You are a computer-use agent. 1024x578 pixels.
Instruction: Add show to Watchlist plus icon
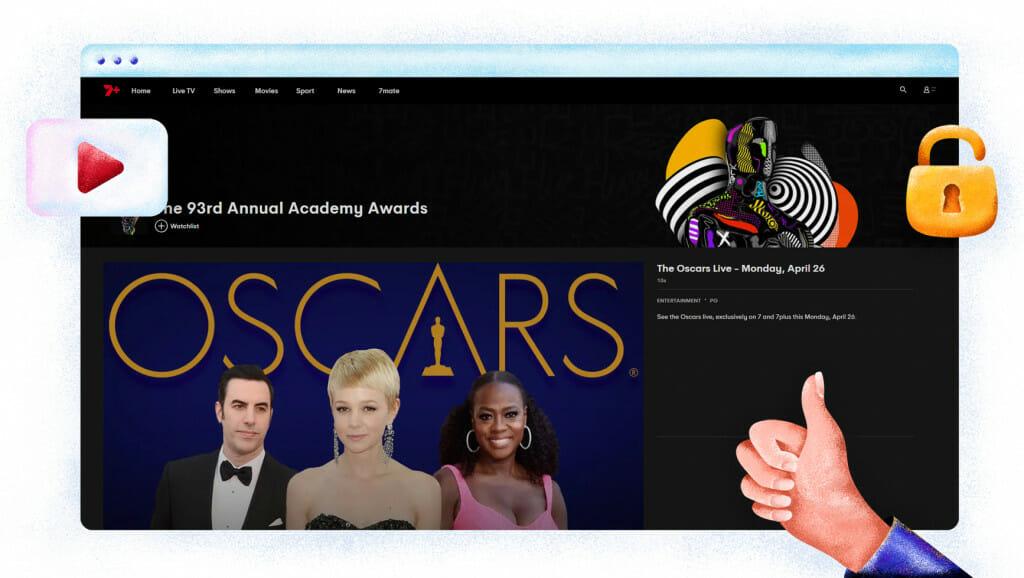161,226
